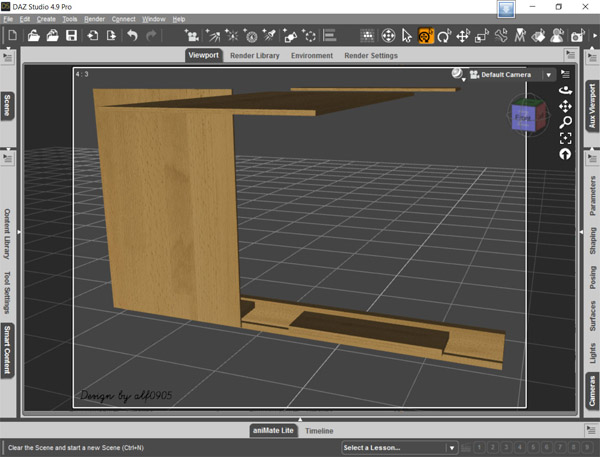Click the Save scene floppy disk icon
This screenshot has height=457, width=600.
pos(71,36)
